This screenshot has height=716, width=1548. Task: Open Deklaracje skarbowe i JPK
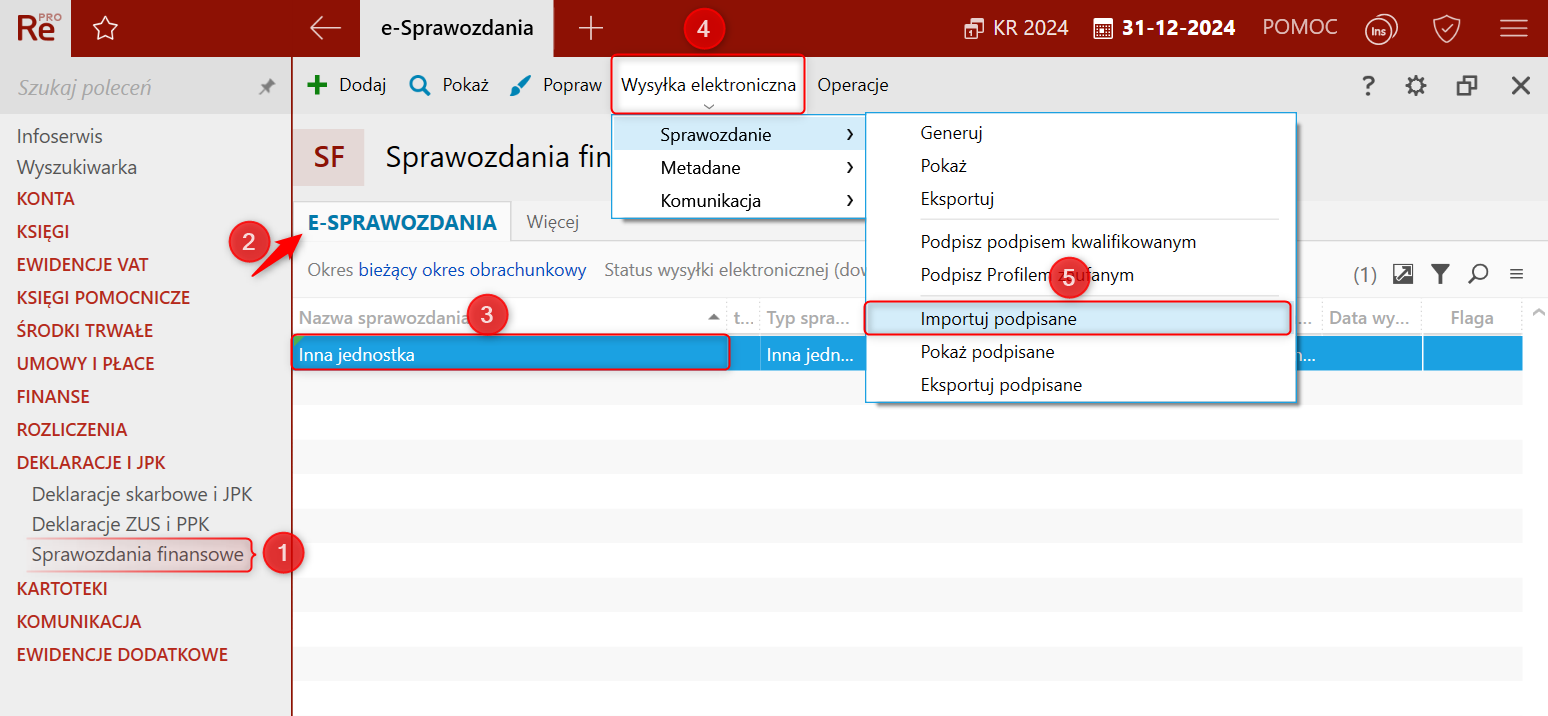142,494
